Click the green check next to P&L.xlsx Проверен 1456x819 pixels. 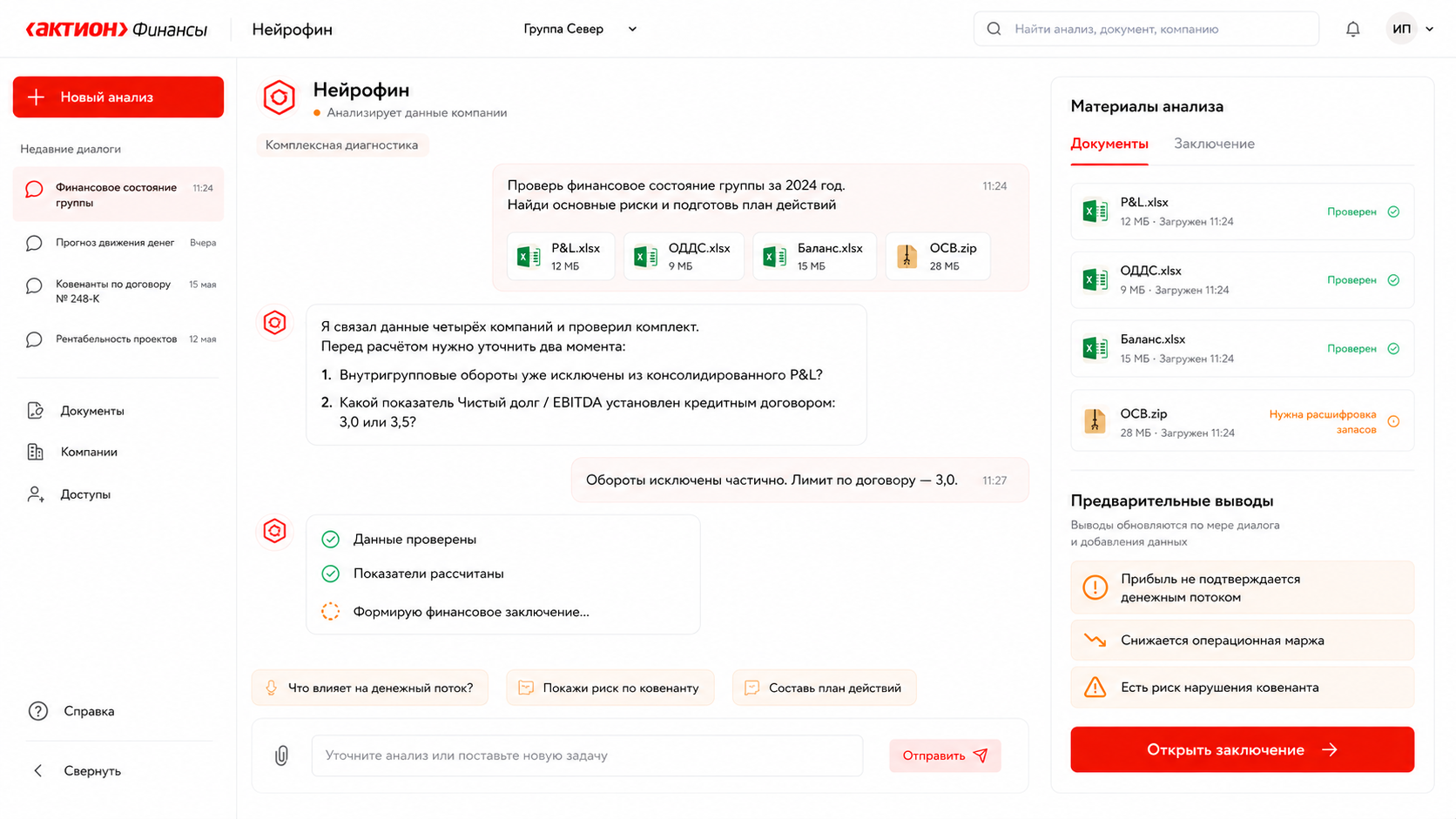click(x=1393, y=211)
